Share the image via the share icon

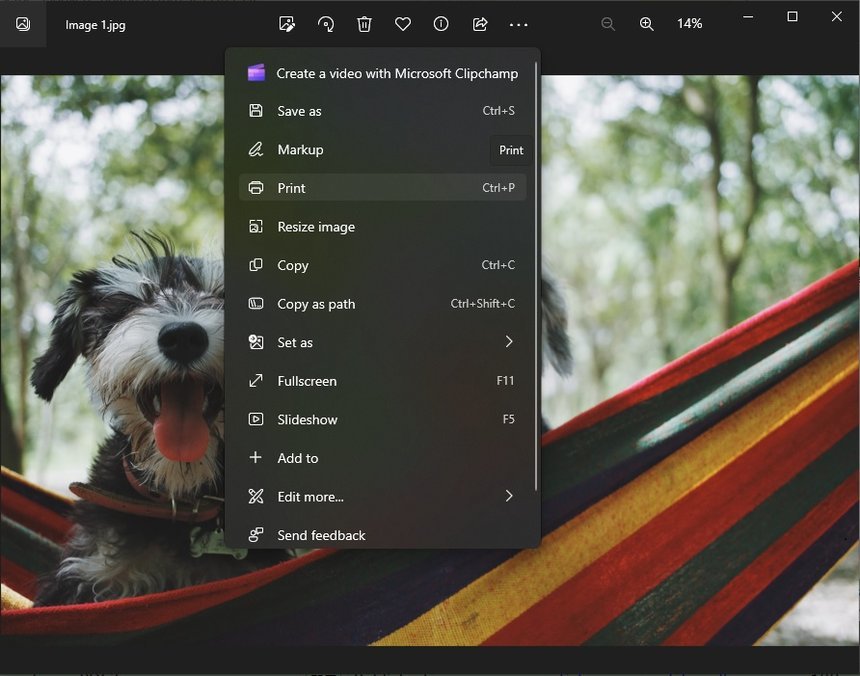point(479,24)
